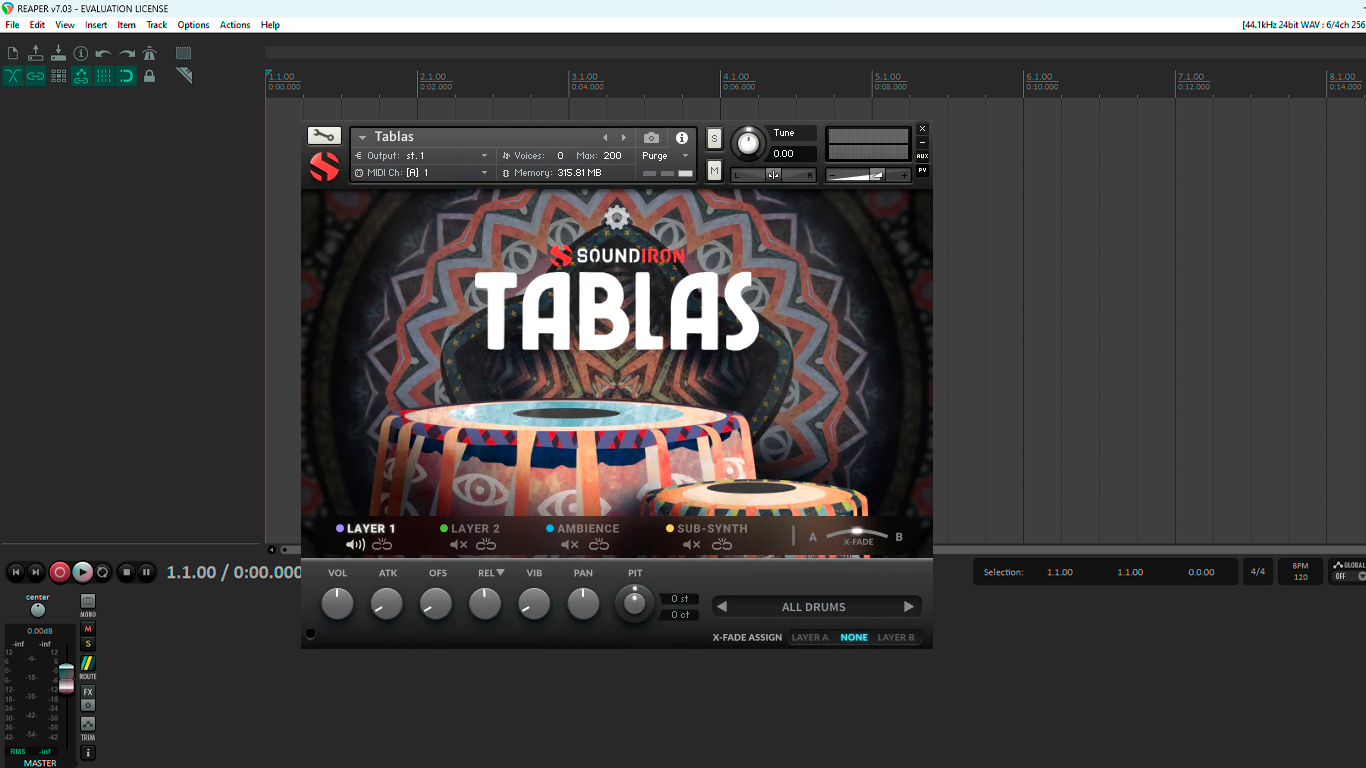Click the Kontakt snapshot camera icon
This screenshot has height=768, width=1366.
click(651, 138)
